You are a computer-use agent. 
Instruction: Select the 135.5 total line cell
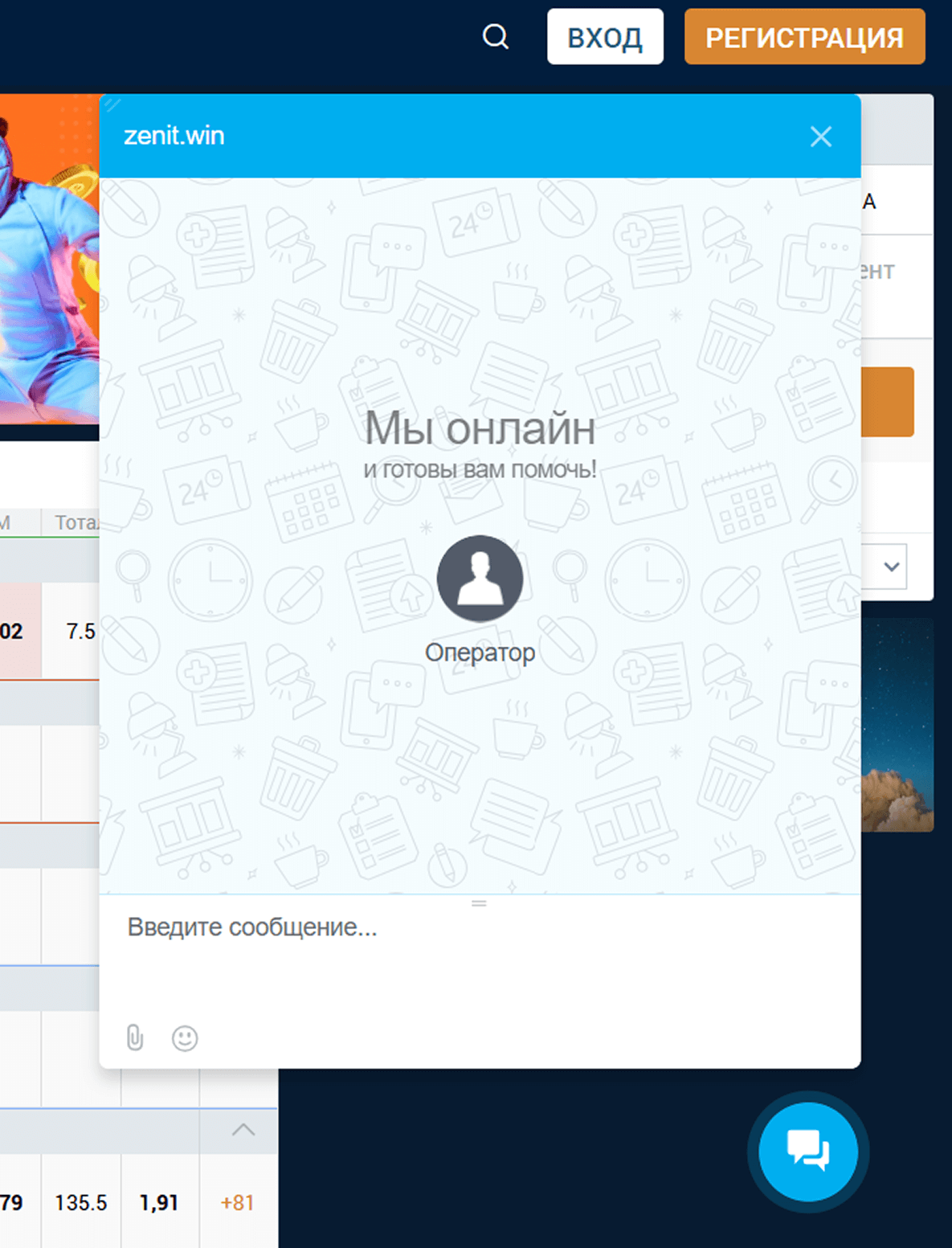point(80,1203)
